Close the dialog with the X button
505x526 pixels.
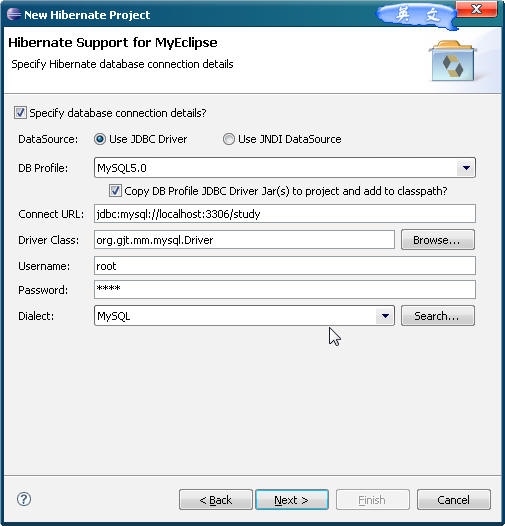[x=476, y=9]
